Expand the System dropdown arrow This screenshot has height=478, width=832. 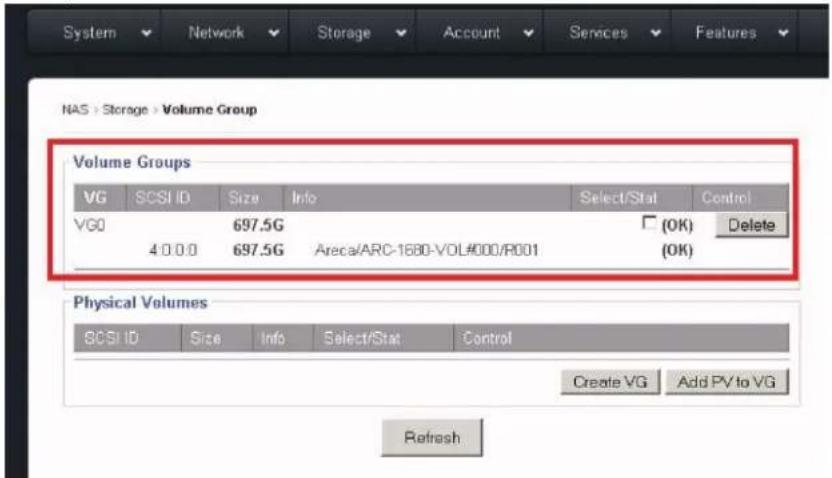point(146,33)
